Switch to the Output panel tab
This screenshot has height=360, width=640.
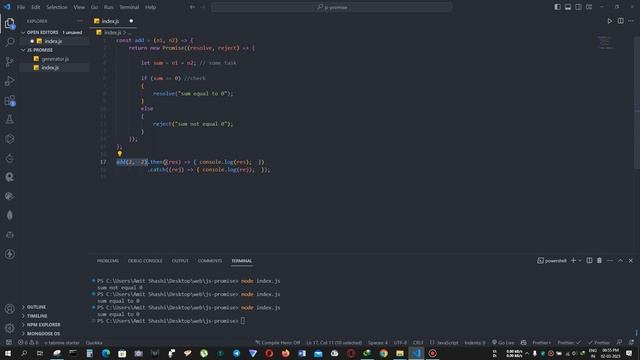tap(180, 261)
